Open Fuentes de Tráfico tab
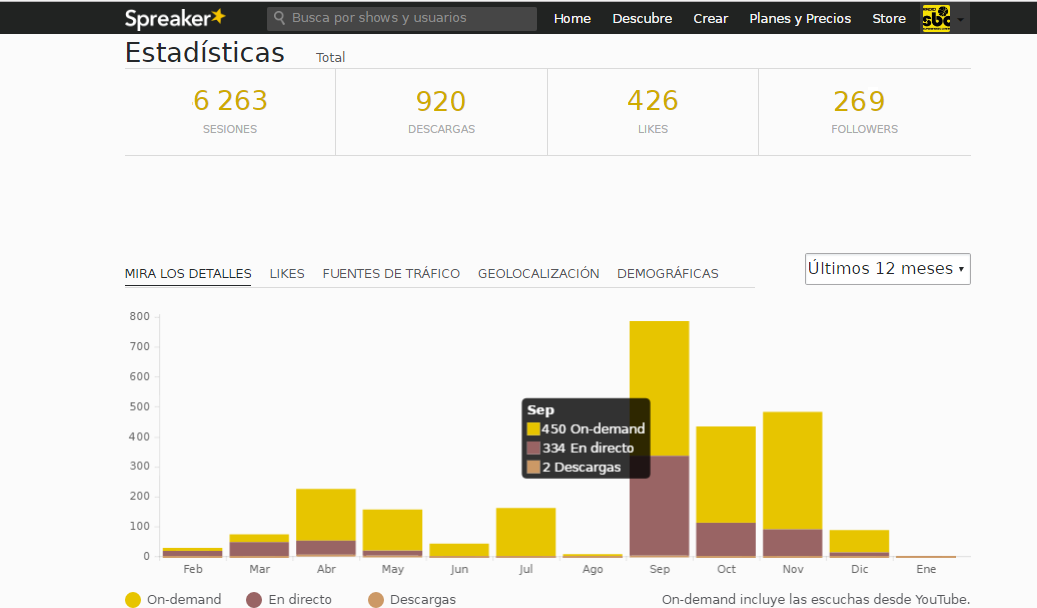This screenshot has height=608, width=1037. [x=391, y=274]
